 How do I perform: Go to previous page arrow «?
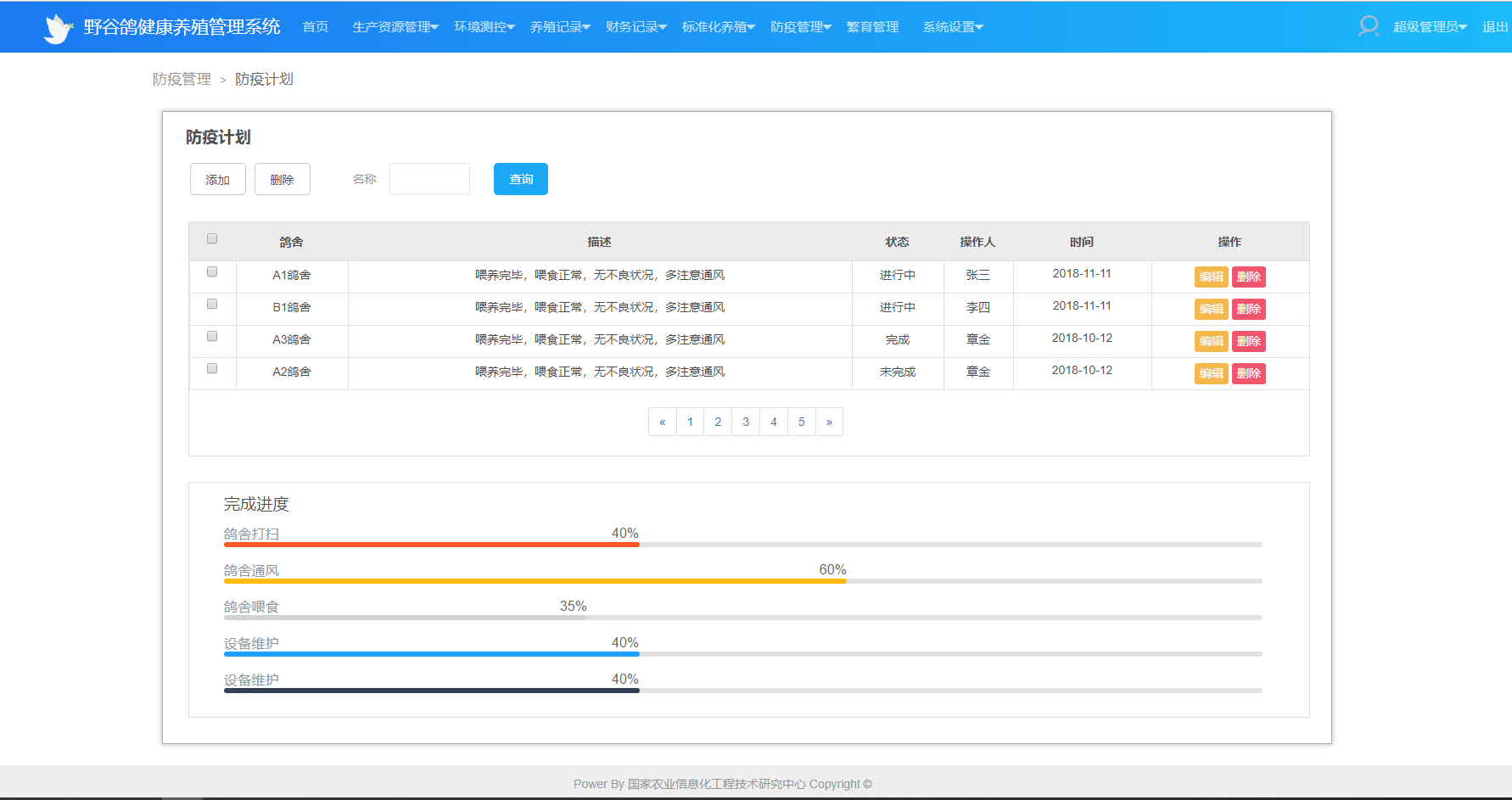[662, 422]
